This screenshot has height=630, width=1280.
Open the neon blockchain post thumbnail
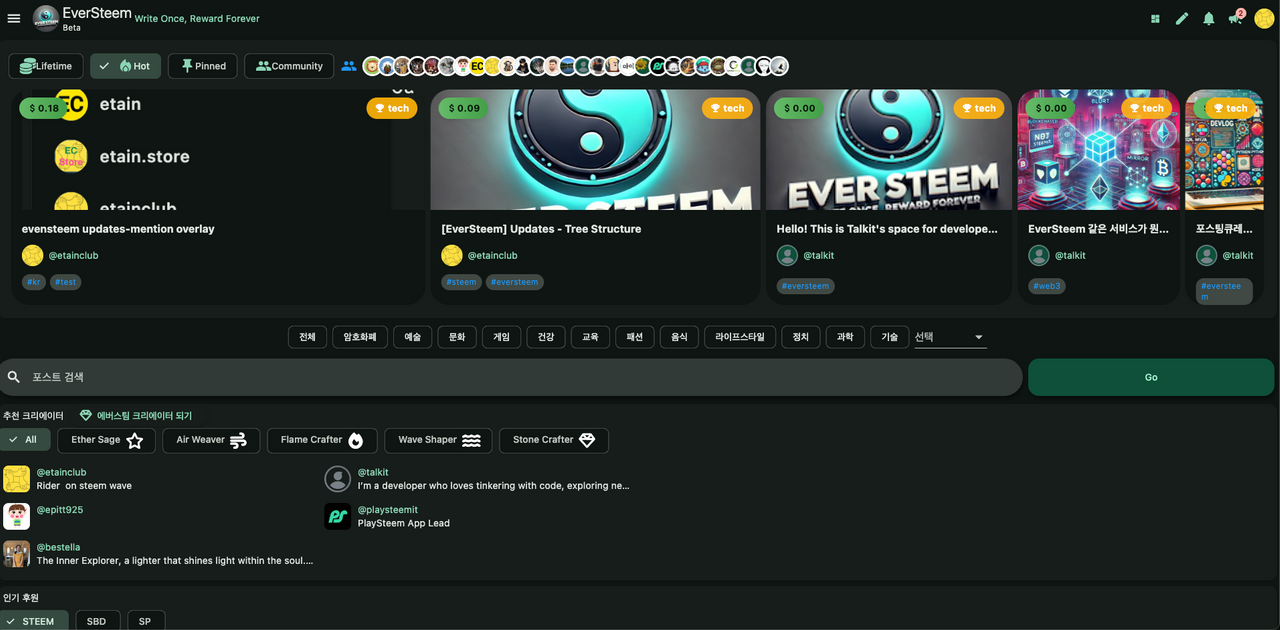[1098, 150]
